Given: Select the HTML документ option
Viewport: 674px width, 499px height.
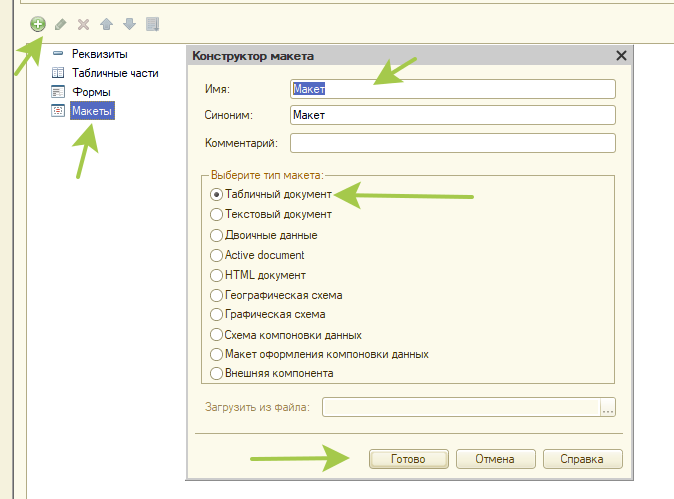Looking at the screenshot, I should point(216,275).
